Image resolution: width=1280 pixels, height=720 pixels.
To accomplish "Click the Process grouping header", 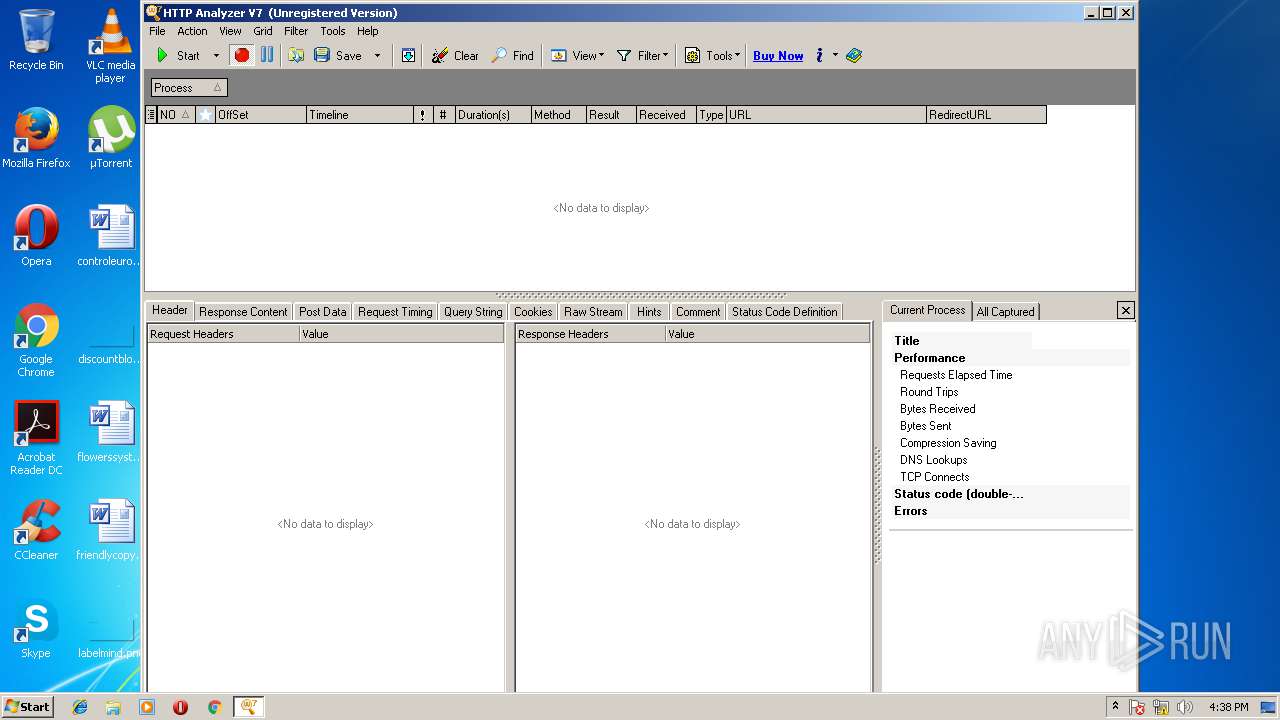I will pyautogui.click(x=188, y=88).
